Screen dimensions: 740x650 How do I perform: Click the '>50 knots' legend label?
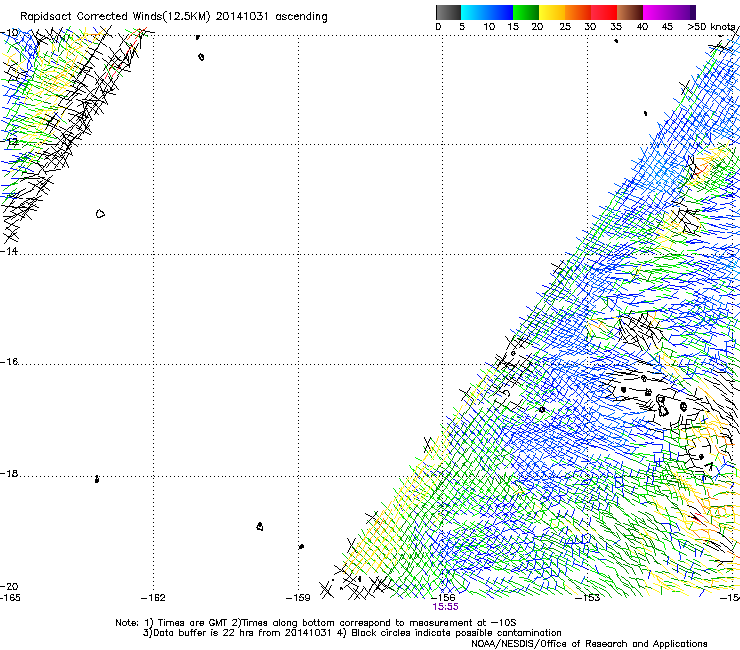(712, 27)
